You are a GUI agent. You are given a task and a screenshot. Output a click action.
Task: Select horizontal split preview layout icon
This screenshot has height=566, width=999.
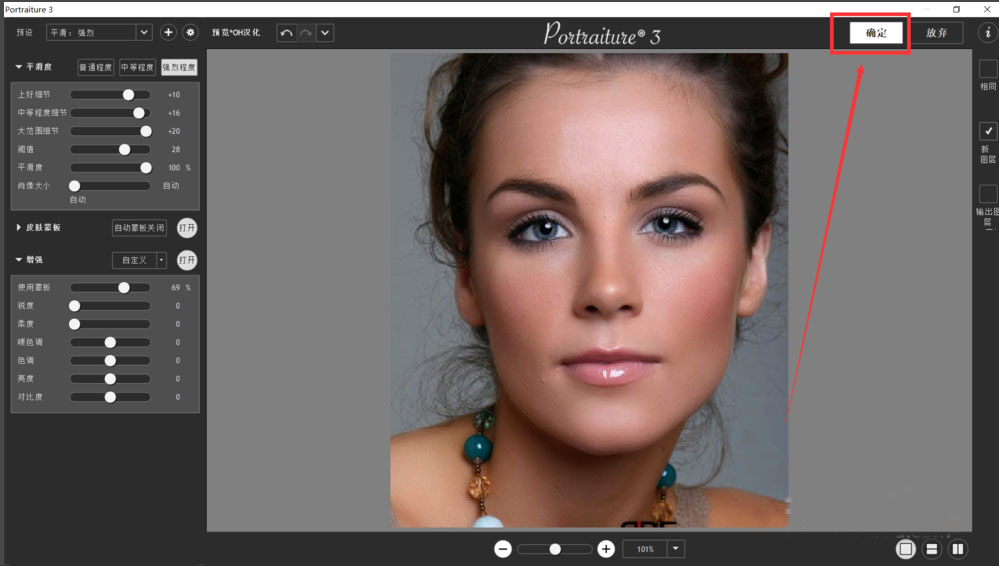932,549
